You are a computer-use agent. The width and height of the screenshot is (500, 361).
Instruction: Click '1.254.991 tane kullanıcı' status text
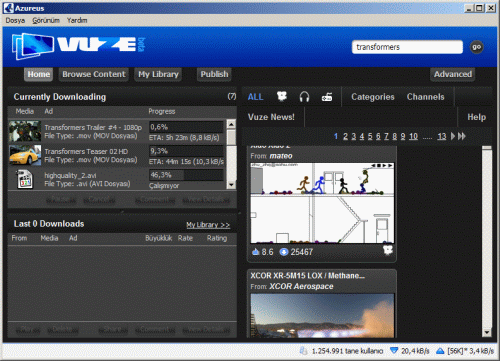click(x=347, y=351)
